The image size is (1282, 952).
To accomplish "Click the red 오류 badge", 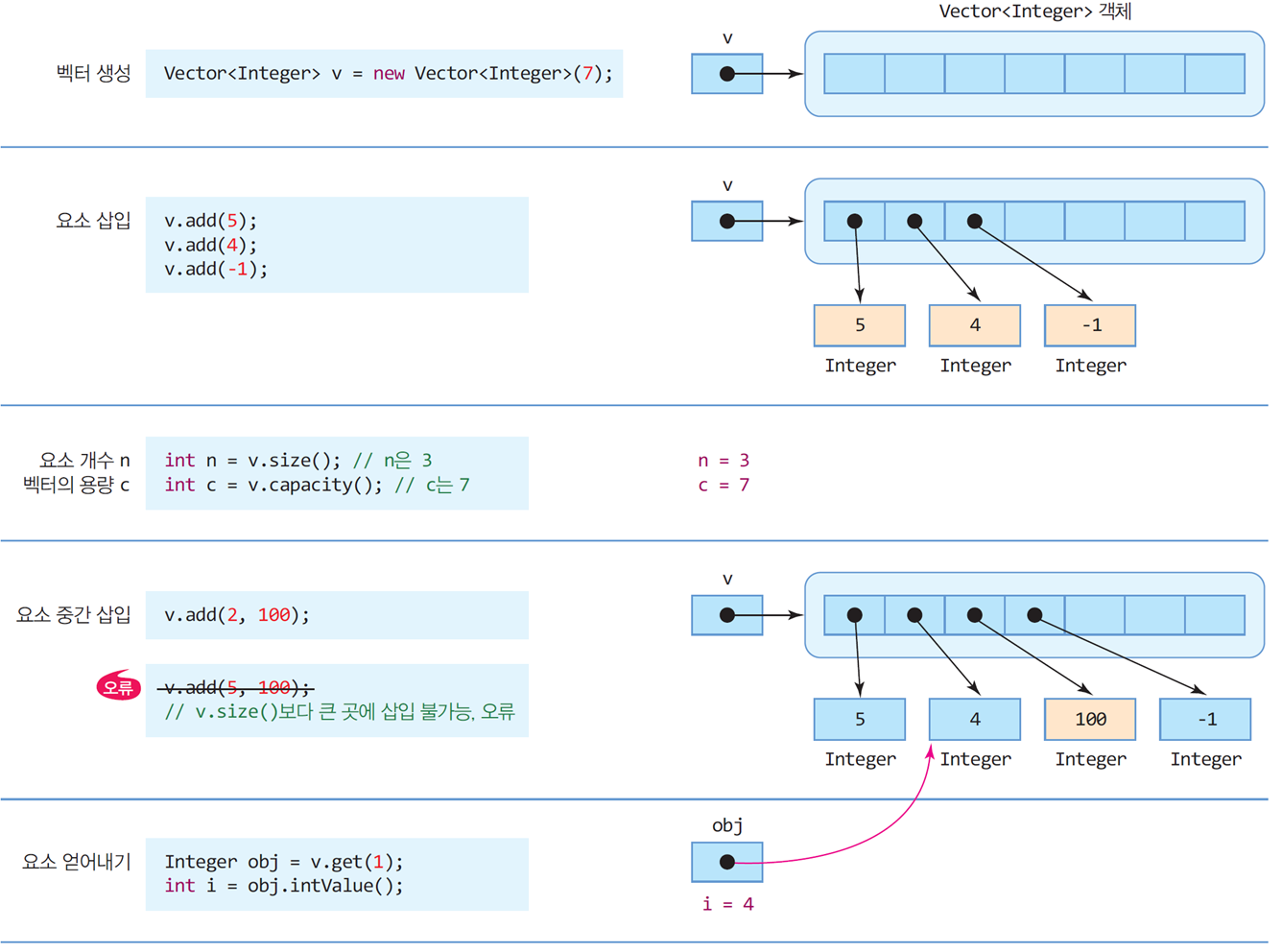I will 119,686.
